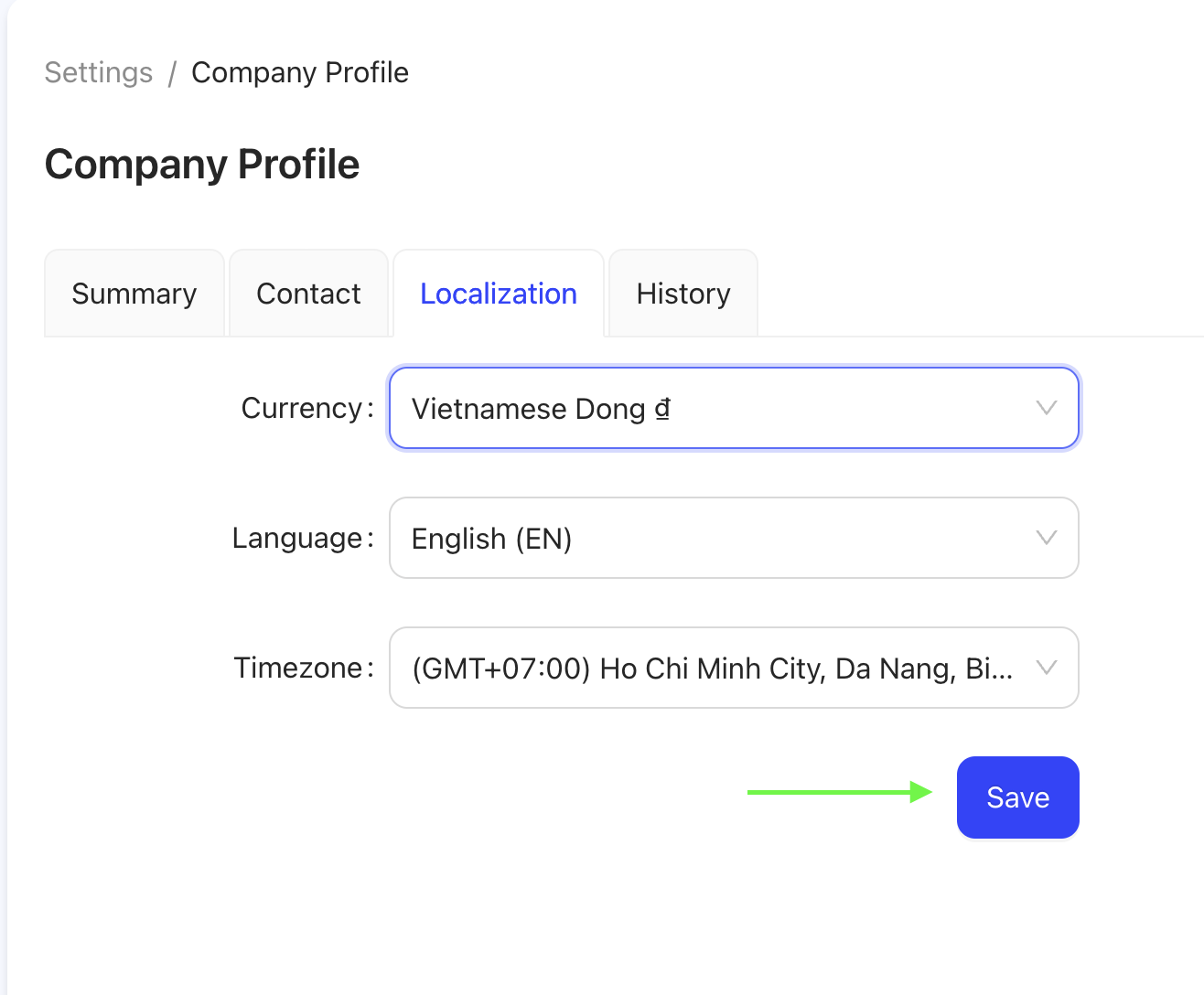Click the Currency field label
This screenshot has height=995, width=1204.
click(302, 408)
